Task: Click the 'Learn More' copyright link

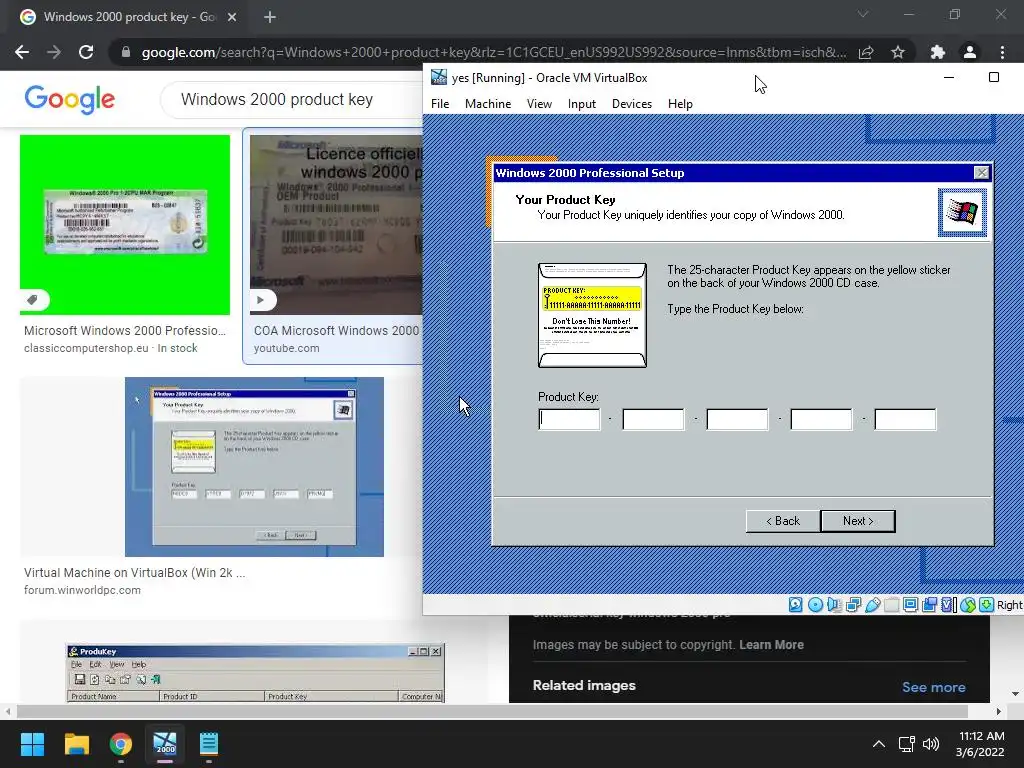Action: coord(771,645)
